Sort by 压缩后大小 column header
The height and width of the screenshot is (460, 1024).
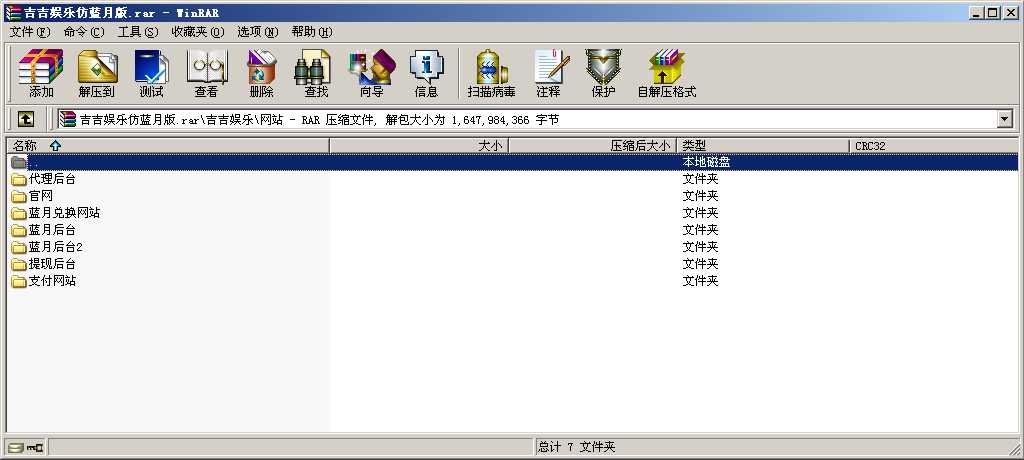pos(592,146)
